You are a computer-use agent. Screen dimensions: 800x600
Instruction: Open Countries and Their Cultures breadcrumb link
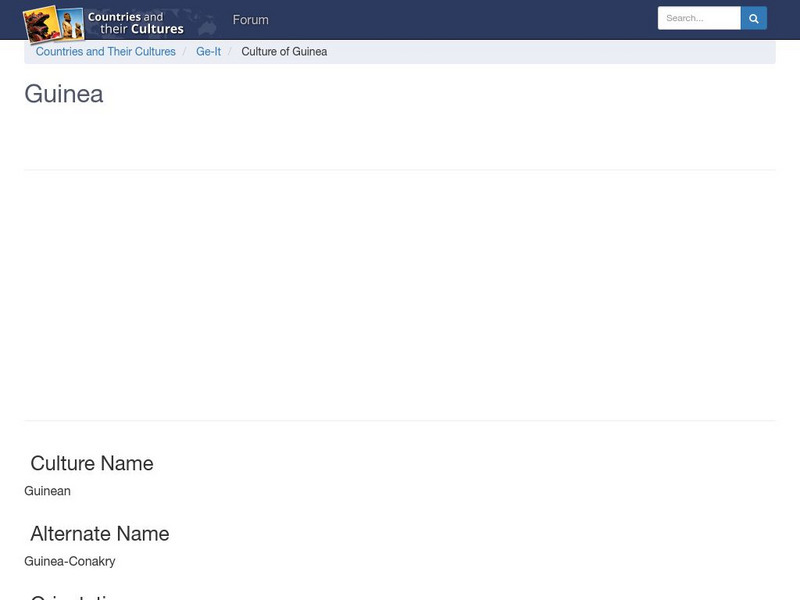click(106, 52)
